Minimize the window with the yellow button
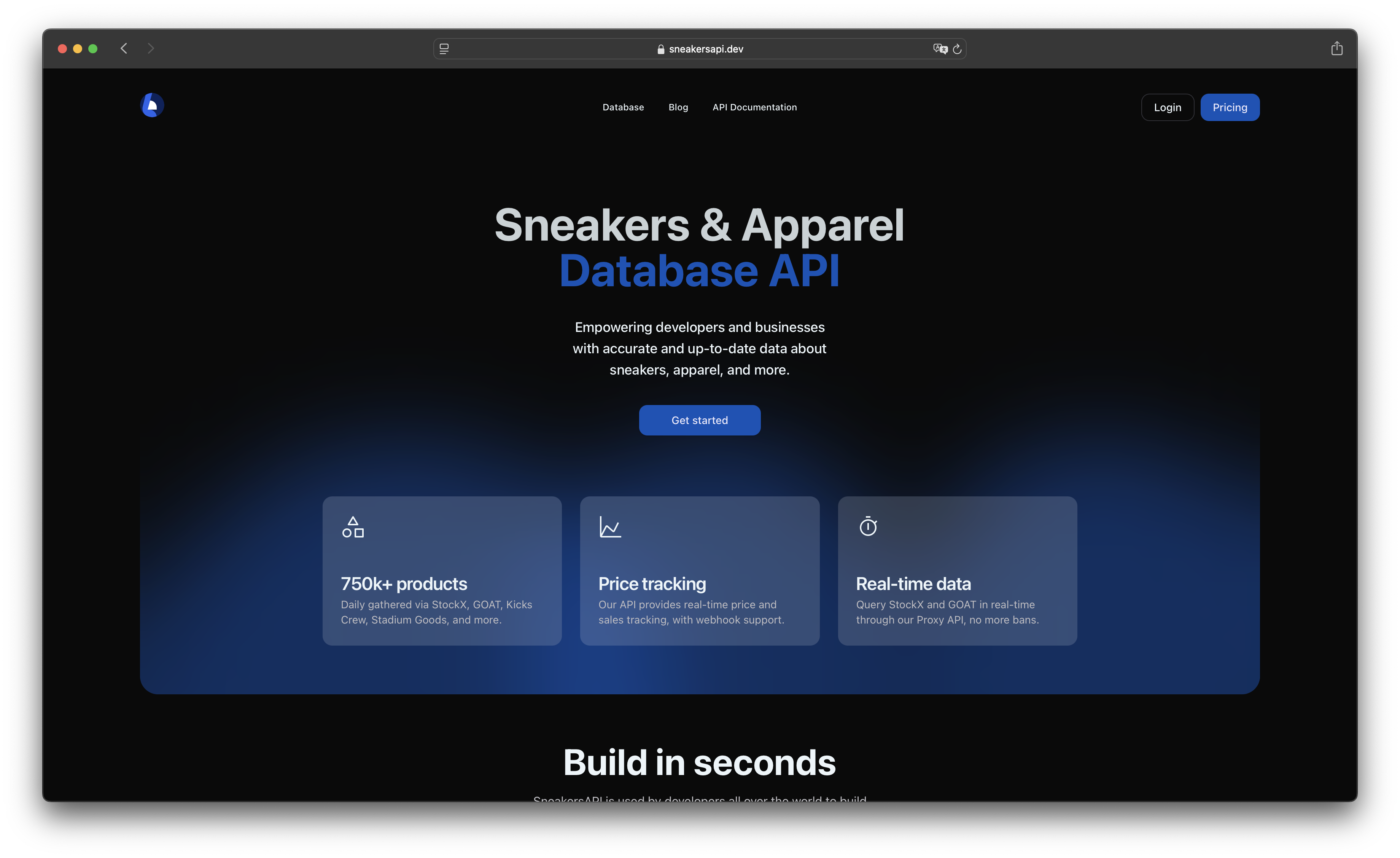Viewport: 1400px width, 858px height. point(78,49)
